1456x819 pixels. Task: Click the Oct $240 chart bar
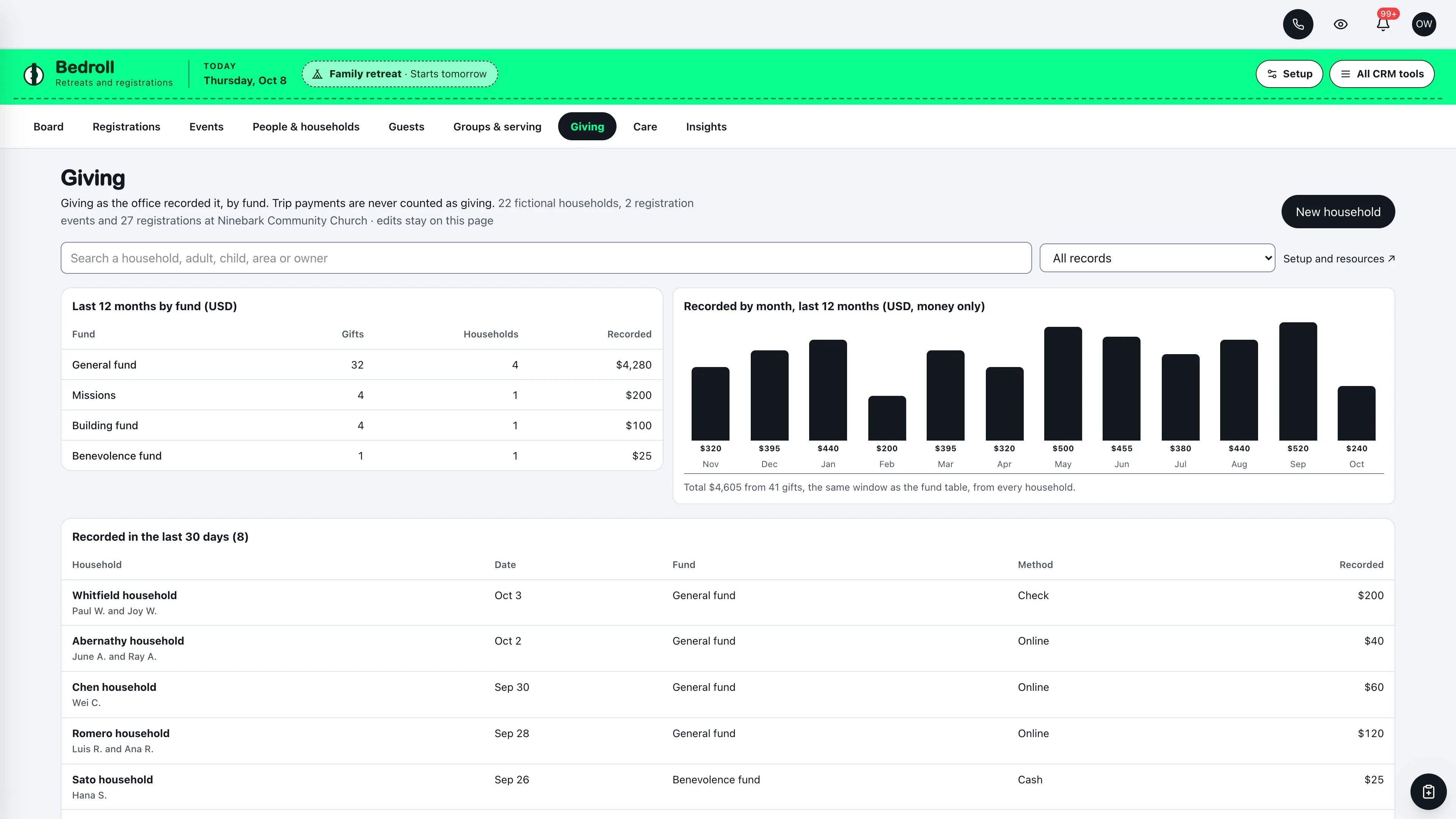(x=1357, y=413)
